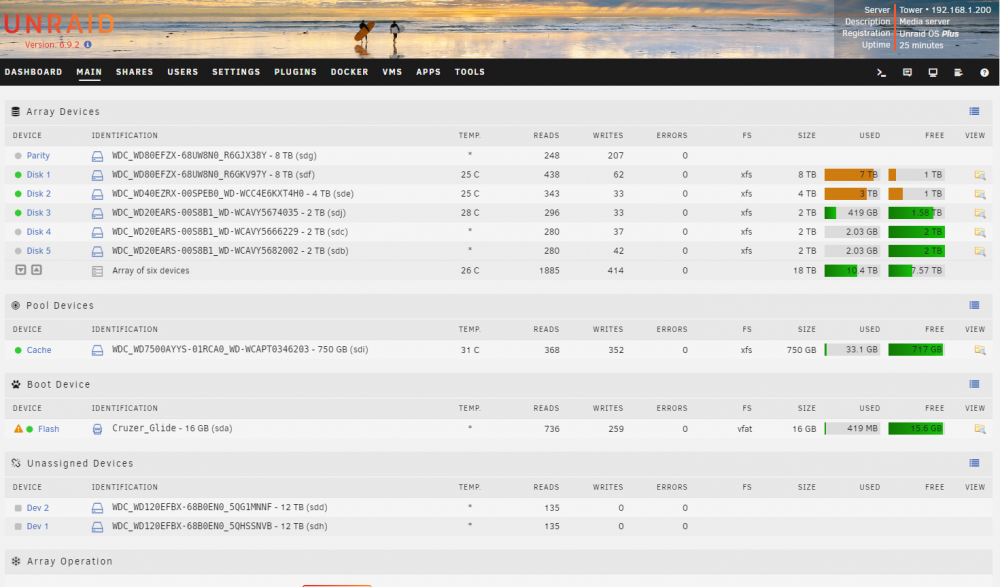Open the terminal icon in the header bar
Screen dimensions: 1000x587
[x=881, y=73]
